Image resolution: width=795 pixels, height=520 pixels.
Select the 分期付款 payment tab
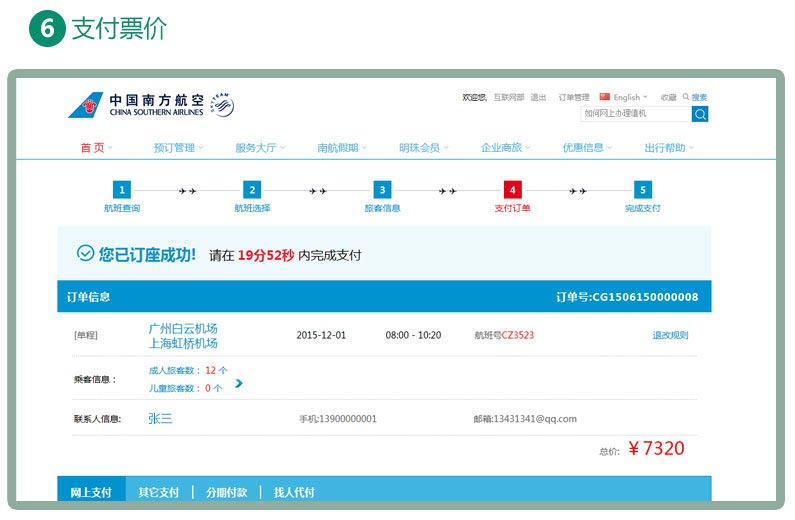(226, 492)
